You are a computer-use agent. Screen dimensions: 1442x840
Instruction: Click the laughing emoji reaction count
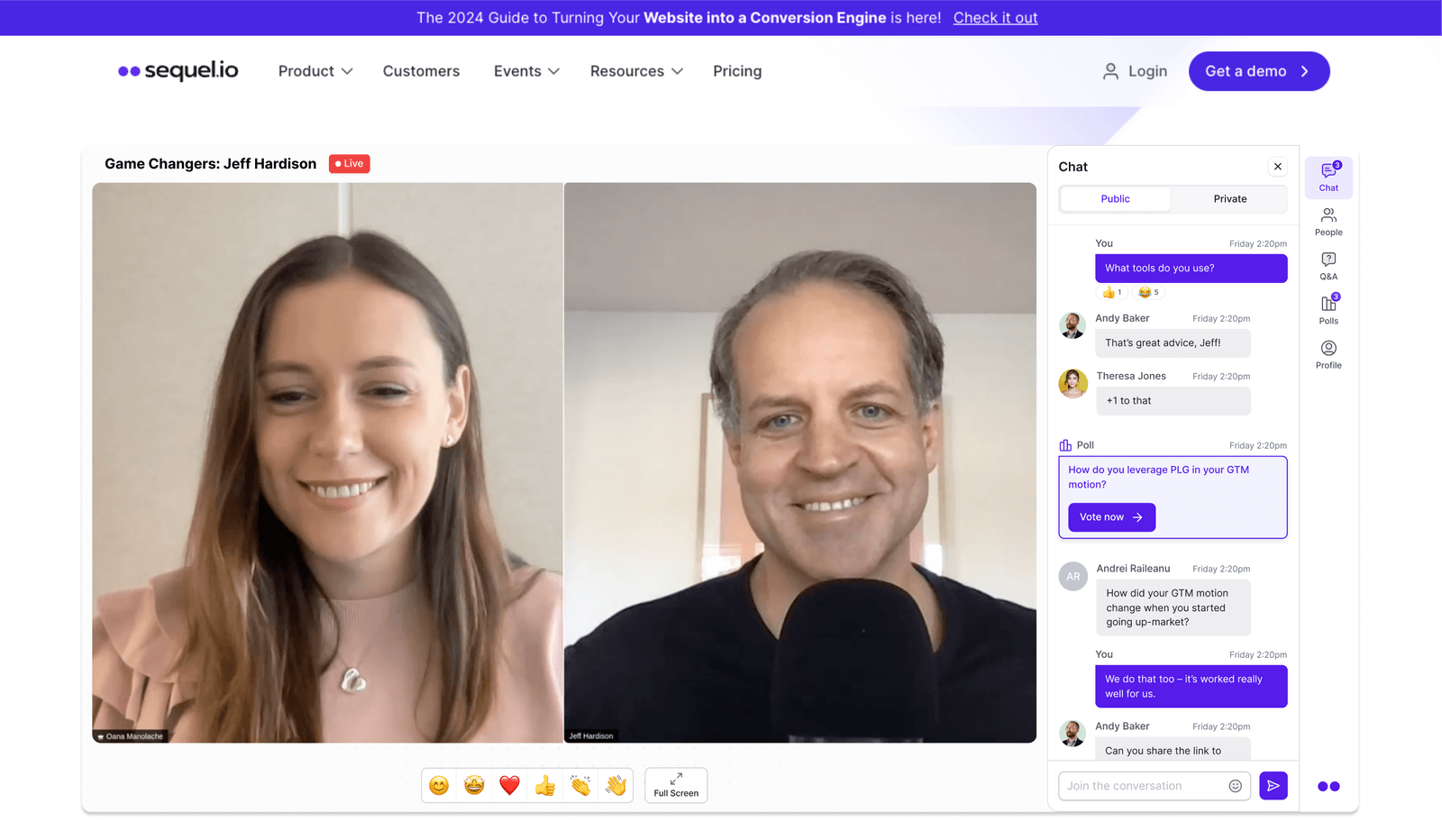click(1148, 292)
